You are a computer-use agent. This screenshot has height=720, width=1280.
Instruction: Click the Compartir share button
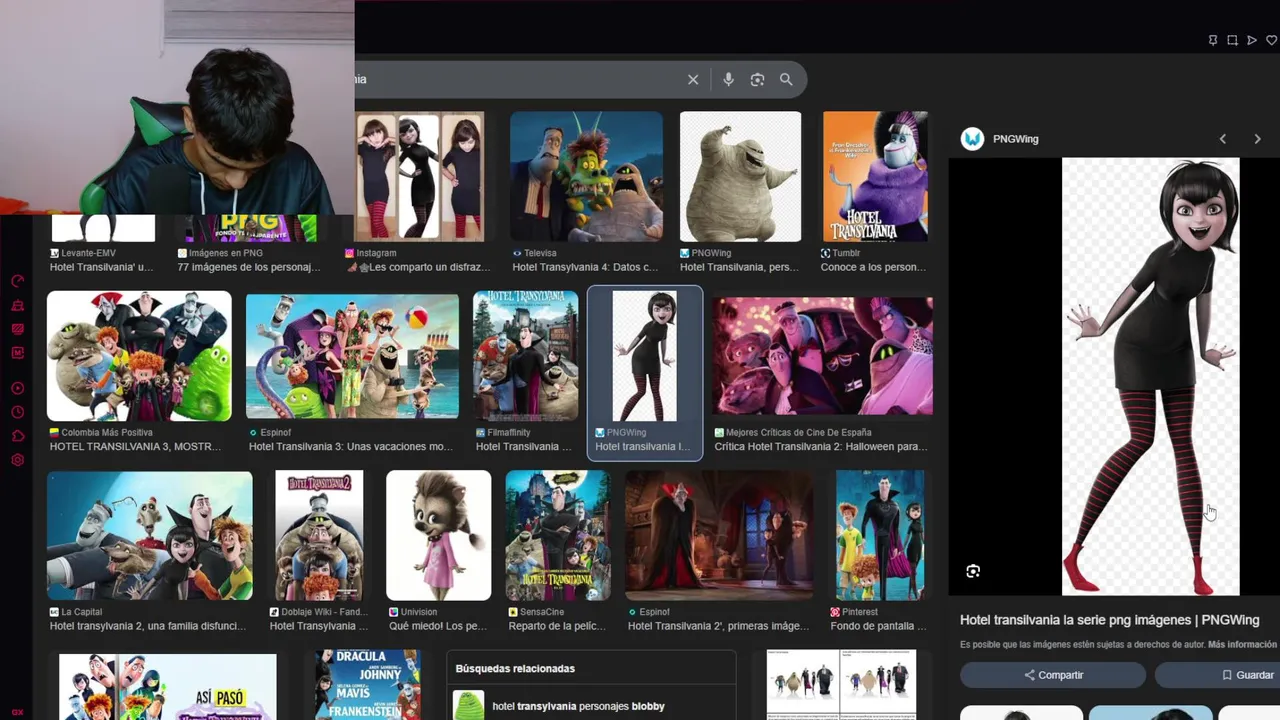point(1053,675)
